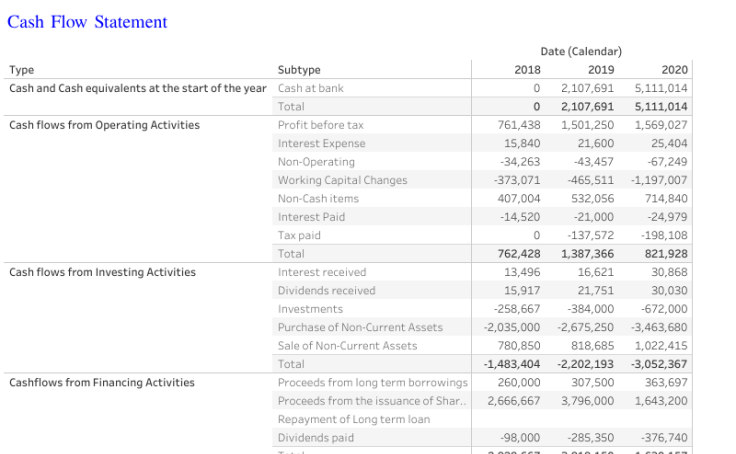Click the Date (Calendar) header label

click(x=580, y=51)
